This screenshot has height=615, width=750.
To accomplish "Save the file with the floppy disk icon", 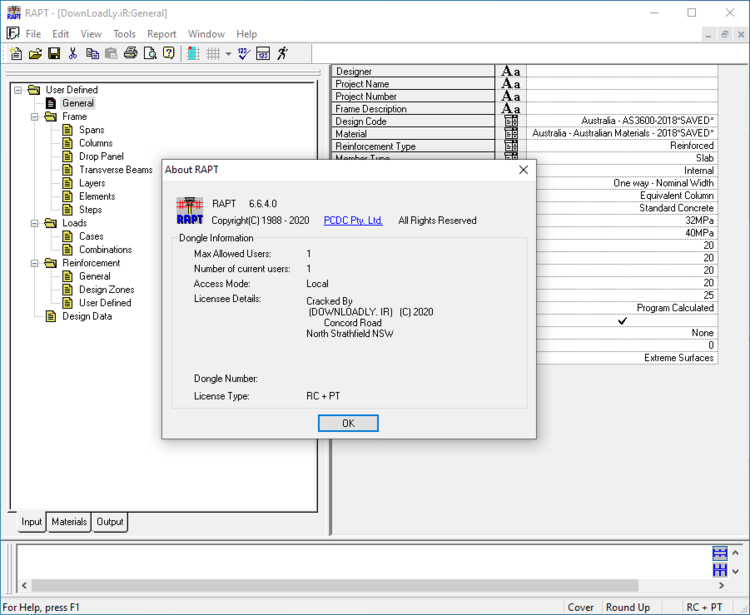I will (54, 53).
